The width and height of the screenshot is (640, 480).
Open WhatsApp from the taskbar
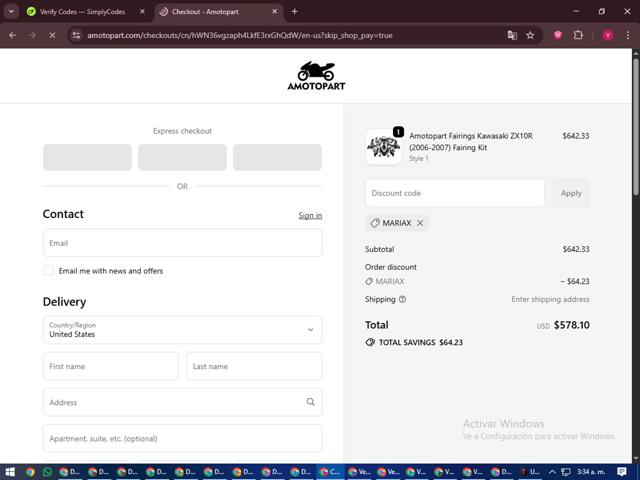(x=47, y=472)
